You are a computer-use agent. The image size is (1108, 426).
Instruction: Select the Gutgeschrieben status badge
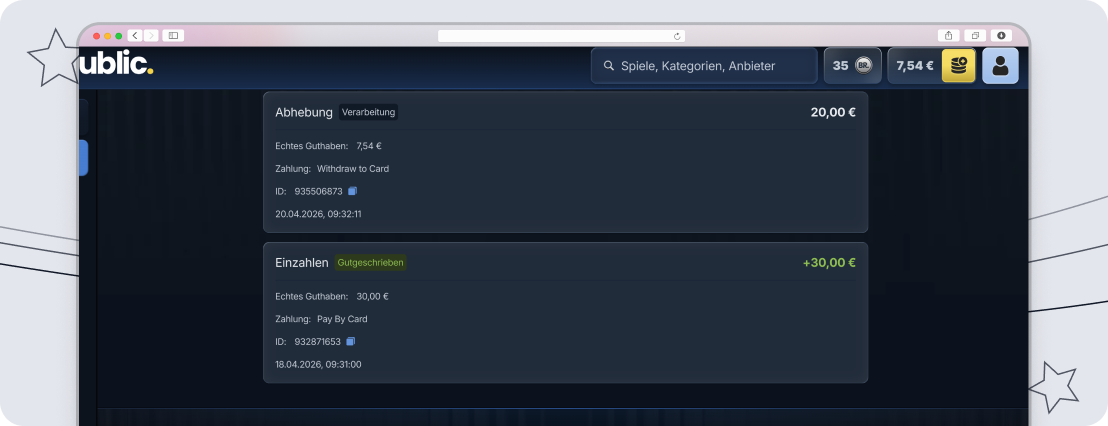[370, 263]
